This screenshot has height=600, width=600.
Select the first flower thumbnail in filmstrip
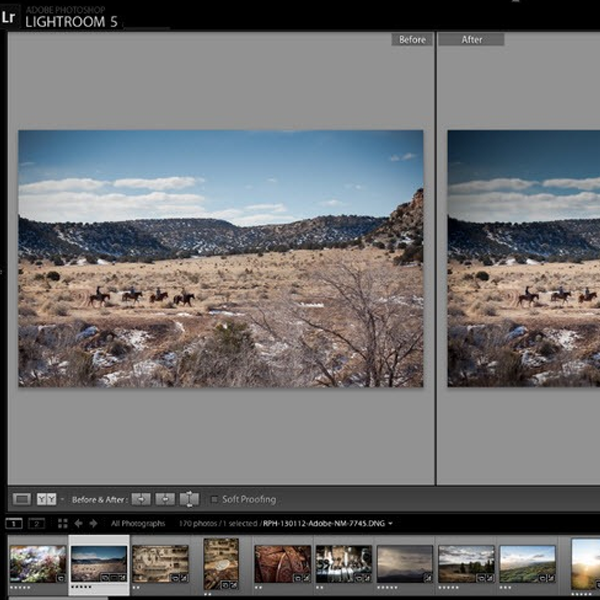pos(37,563)
